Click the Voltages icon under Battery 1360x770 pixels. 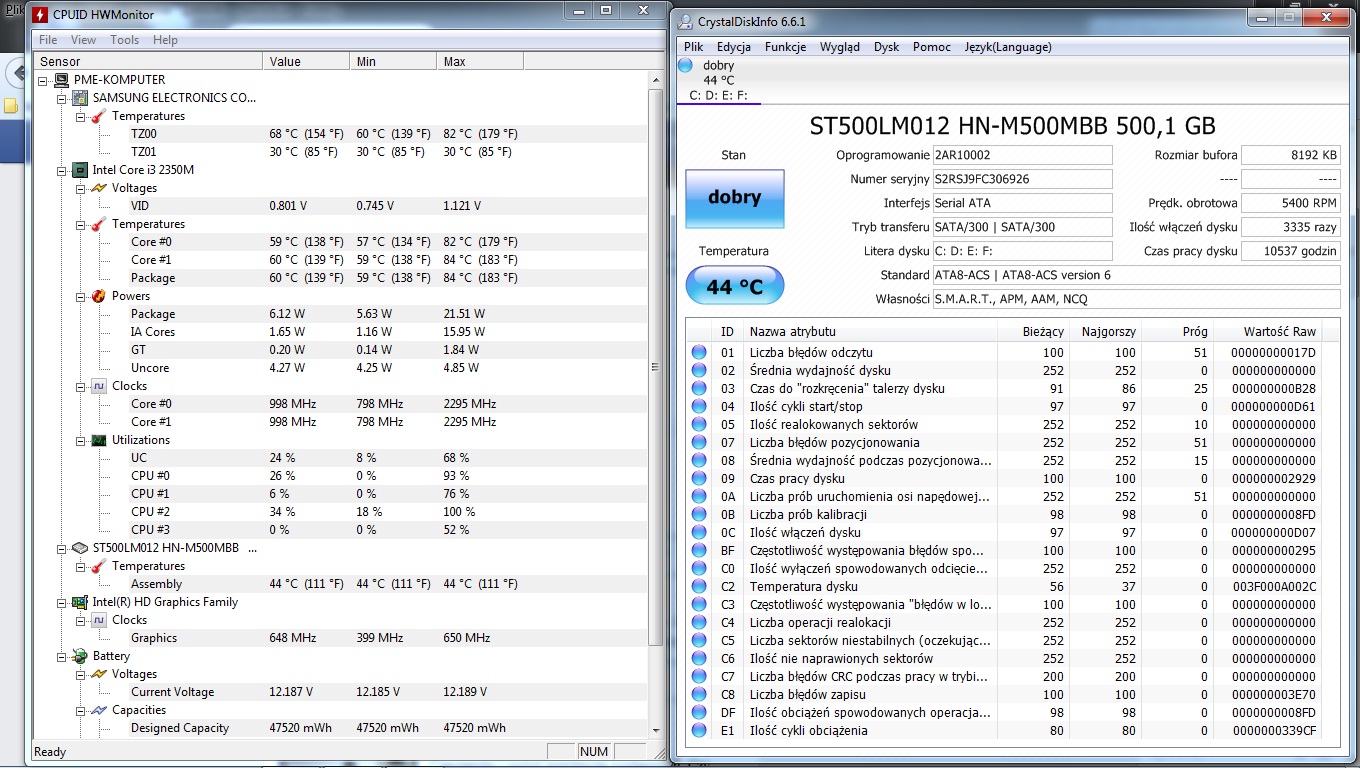(99, 674)
